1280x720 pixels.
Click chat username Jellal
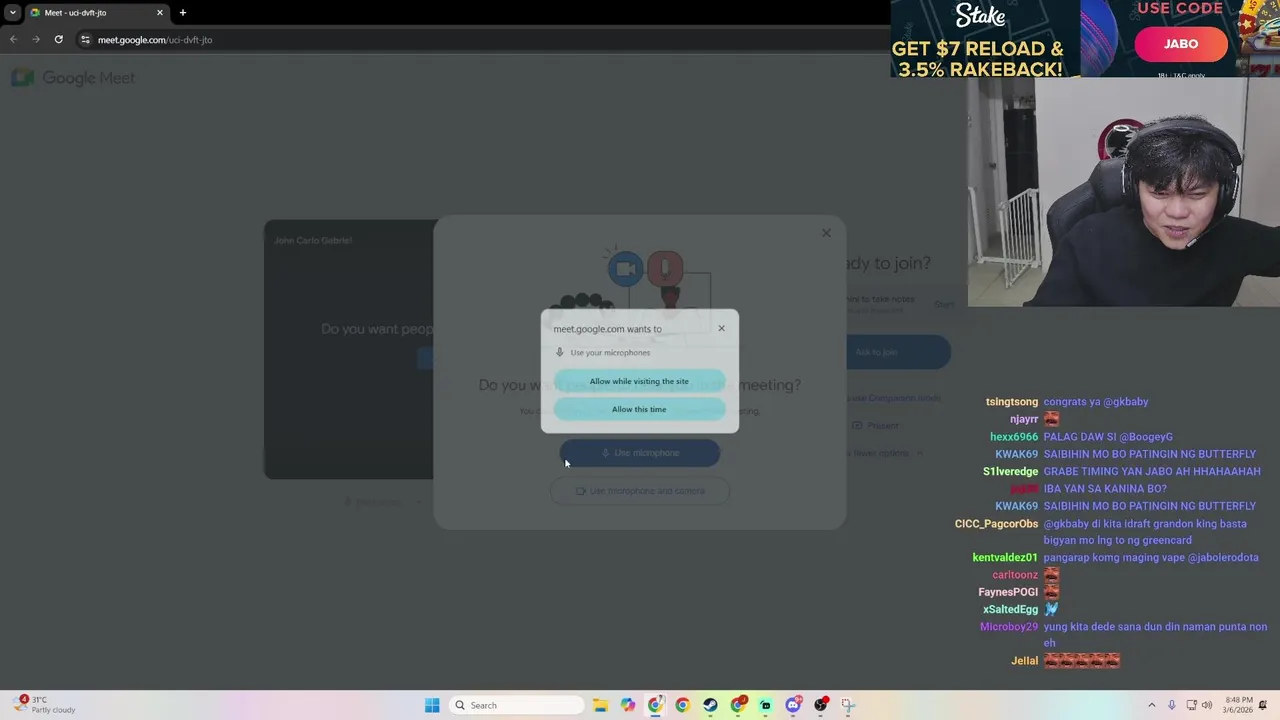(1025, 661)
